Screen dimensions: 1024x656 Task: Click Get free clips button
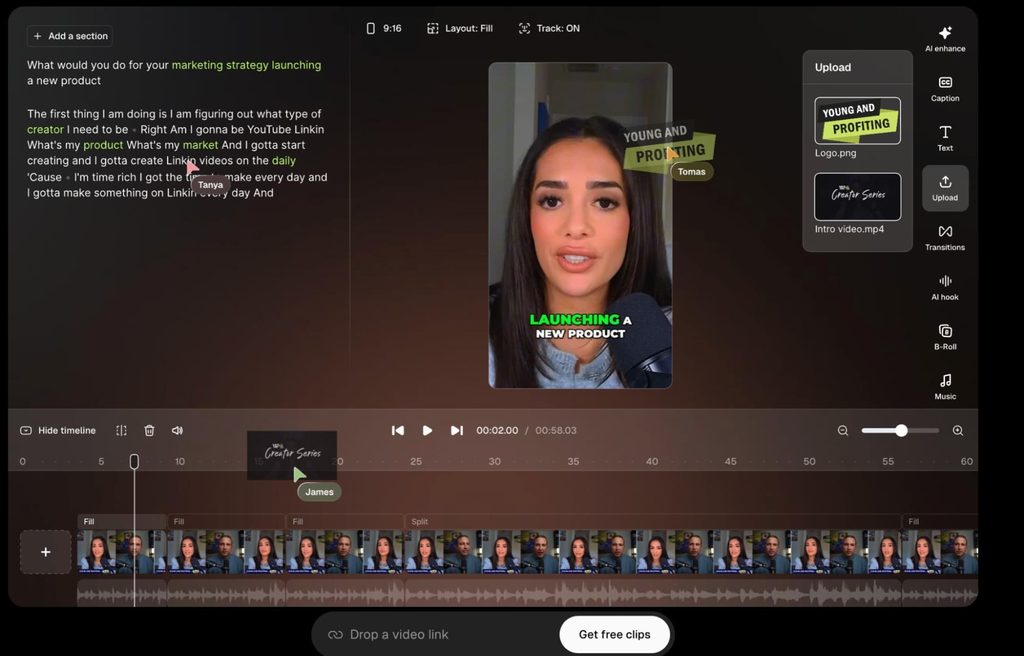coord(615,634)
